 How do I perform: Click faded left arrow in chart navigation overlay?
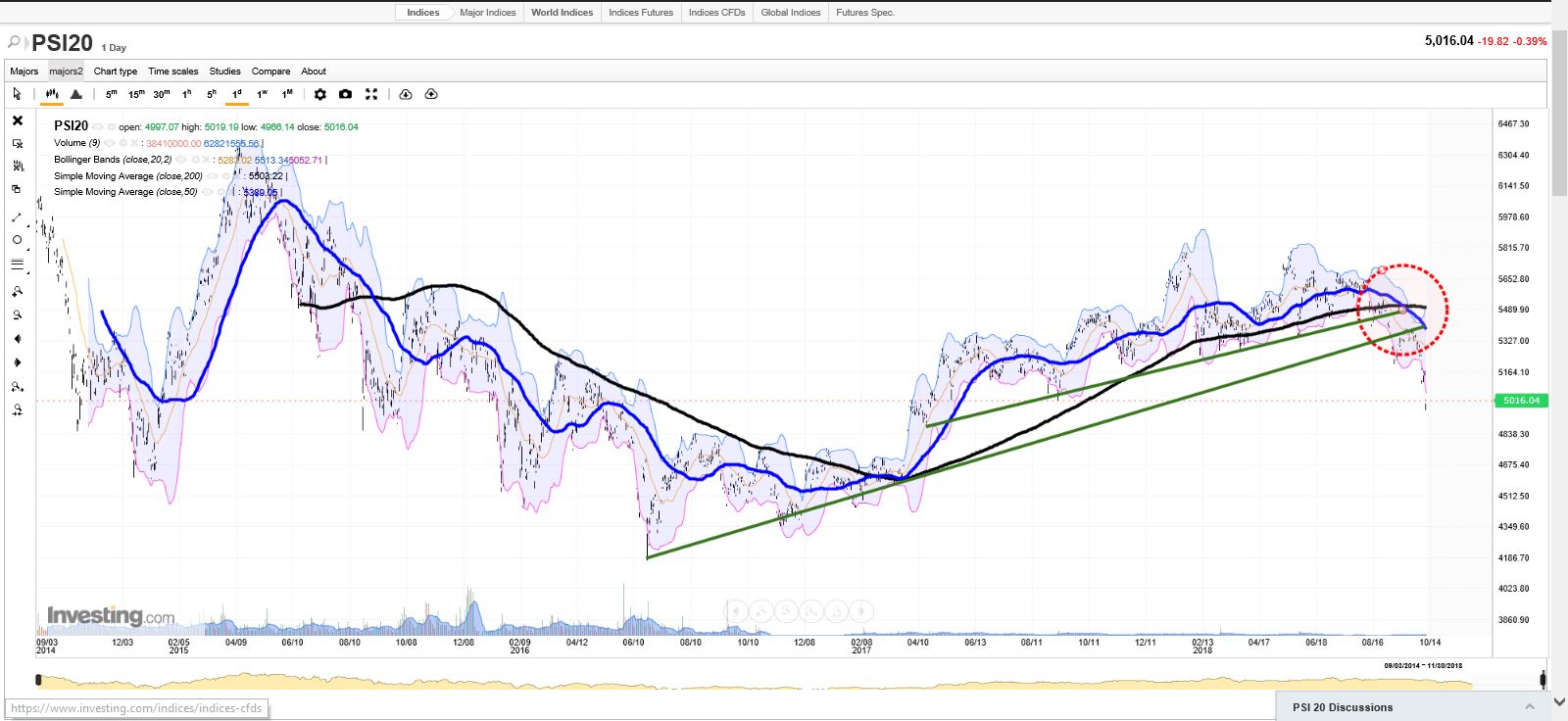tap(736, 611)
